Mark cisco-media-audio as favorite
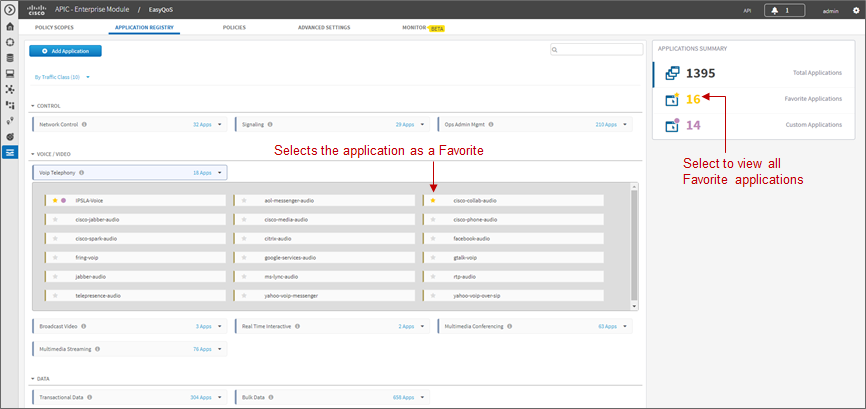Viewport: 866px width, 409px height. tap(244, 220)
